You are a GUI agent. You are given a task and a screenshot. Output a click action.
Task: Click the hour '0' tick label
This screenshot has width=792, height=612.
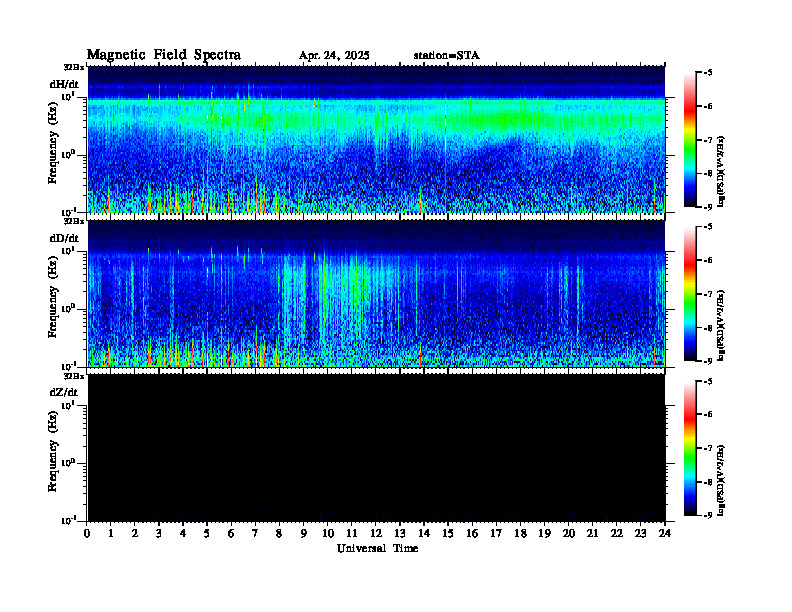coord(87,533)
